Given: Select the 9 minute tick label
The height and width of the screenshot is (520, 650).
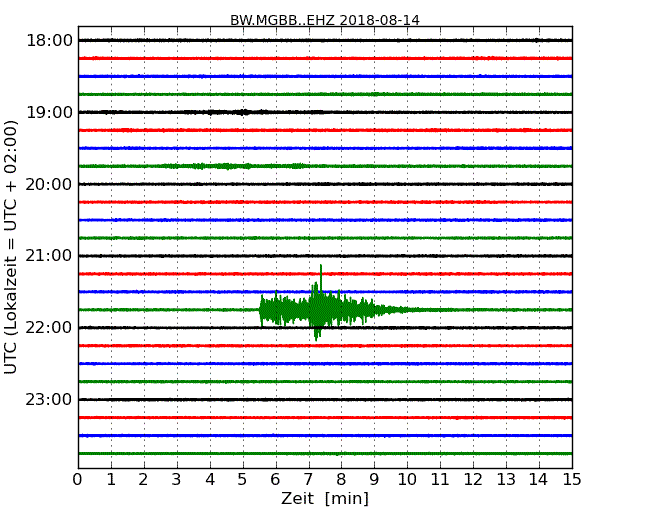Looking at the screenshot, I should (374, 480).
